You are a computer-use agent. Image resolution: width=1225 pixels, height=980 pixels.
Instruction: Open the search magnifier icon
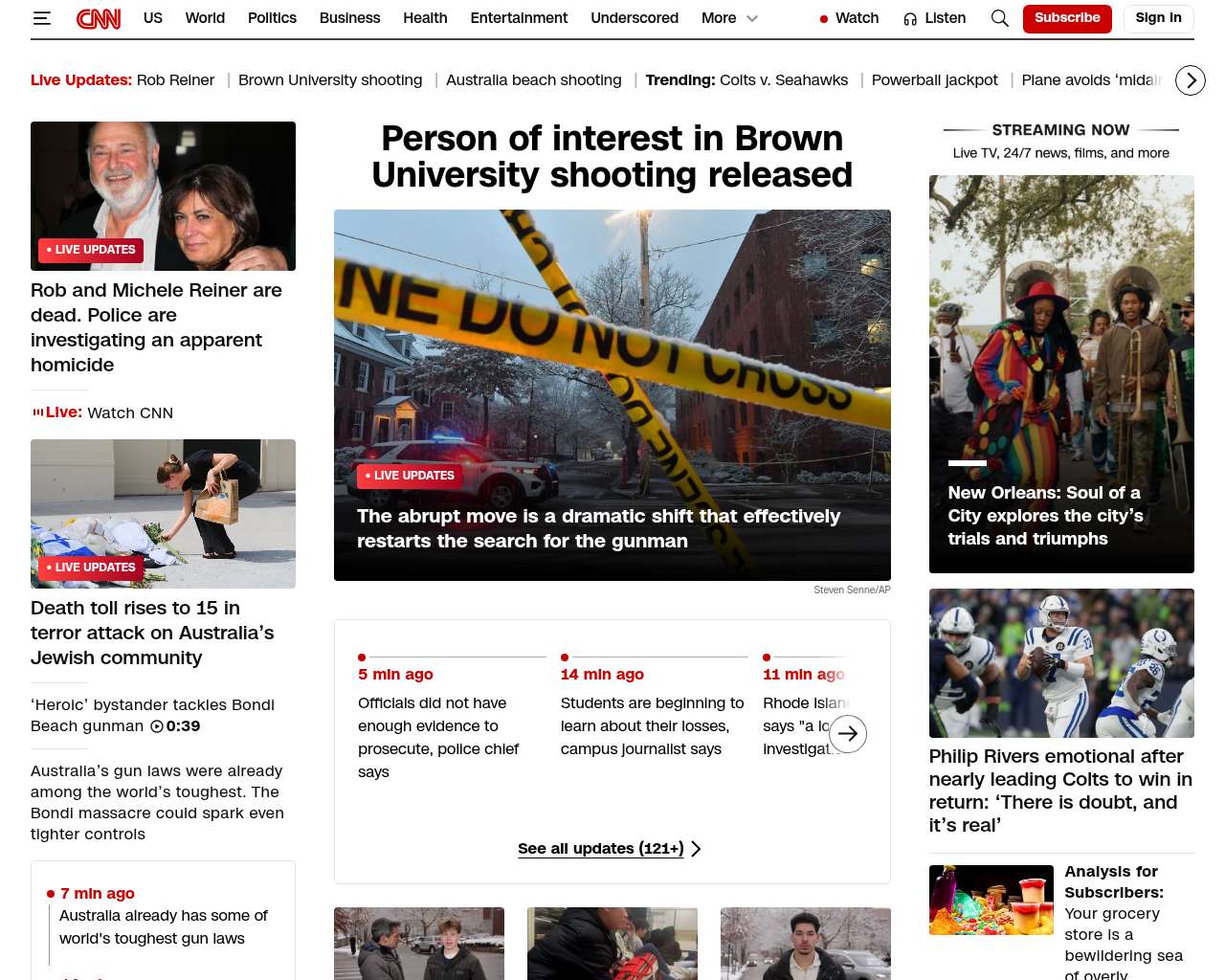(x=999, y=18)
